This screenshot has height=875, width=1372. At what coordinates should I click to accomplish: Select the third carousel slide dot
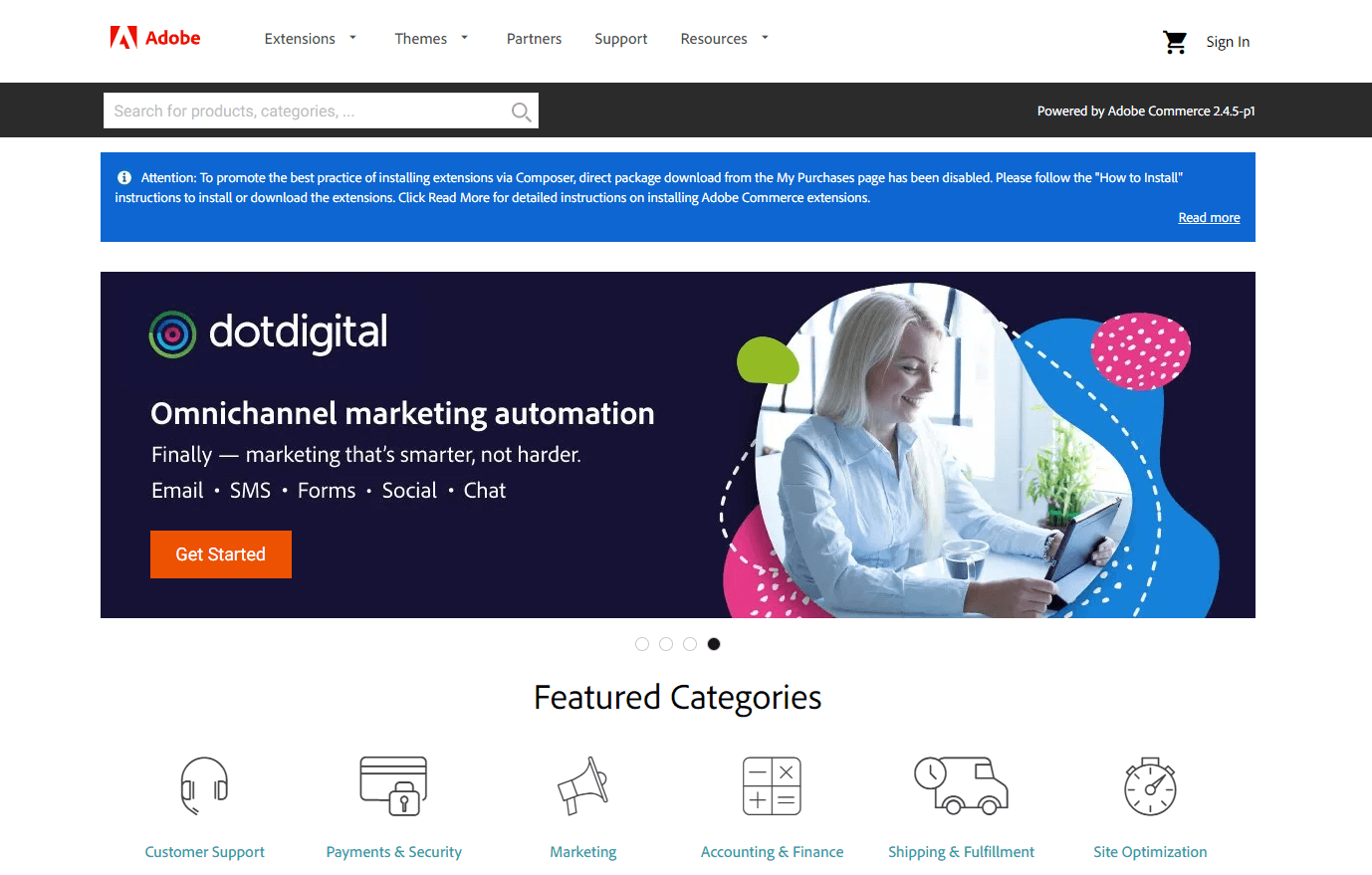[x=690, y=644]
